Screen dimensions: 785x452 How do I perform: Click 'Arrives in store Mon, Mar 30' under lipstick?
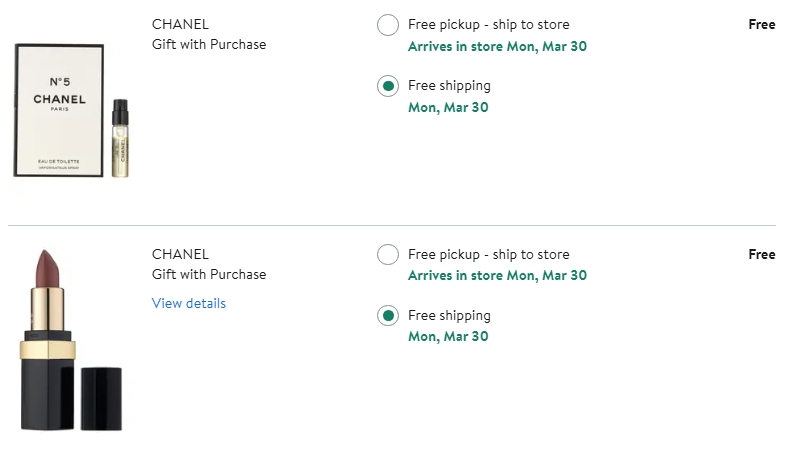click(497, 275)
